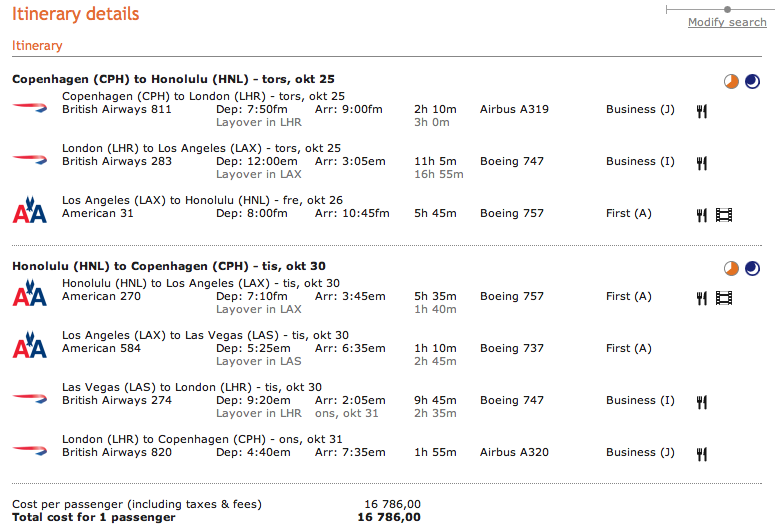Image resolution: width=775 pixels, height=530 pixels.
Task: Click meal icon for British Airways 274
Action: [x=702, y=402]
